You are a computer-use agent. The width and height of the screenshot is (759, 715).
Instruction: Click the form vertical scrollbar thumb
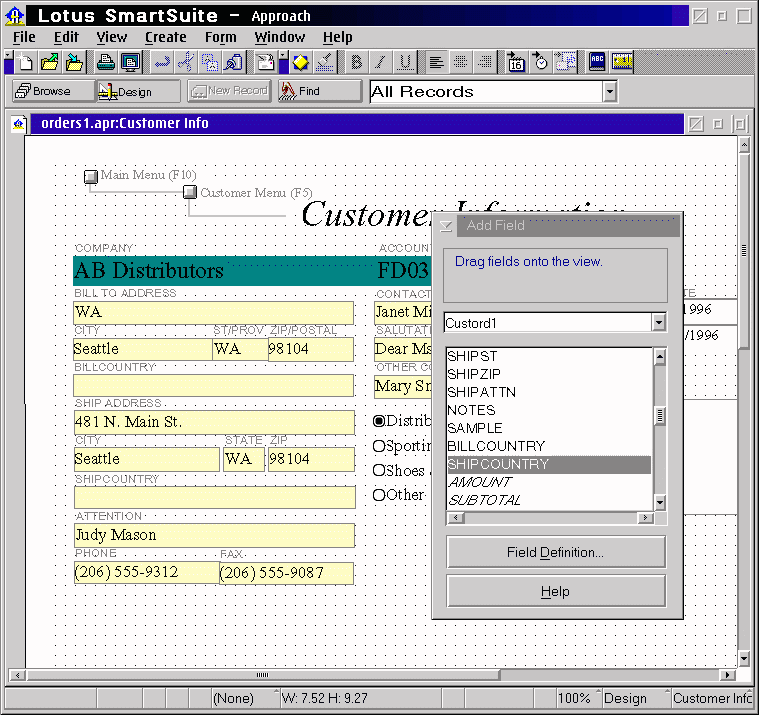[x=744, y=250]
